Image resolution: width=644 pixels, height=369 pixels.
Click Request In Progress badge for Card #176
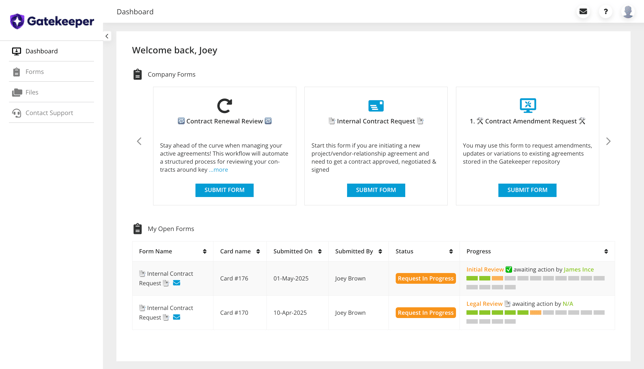[x=426, y=278]
